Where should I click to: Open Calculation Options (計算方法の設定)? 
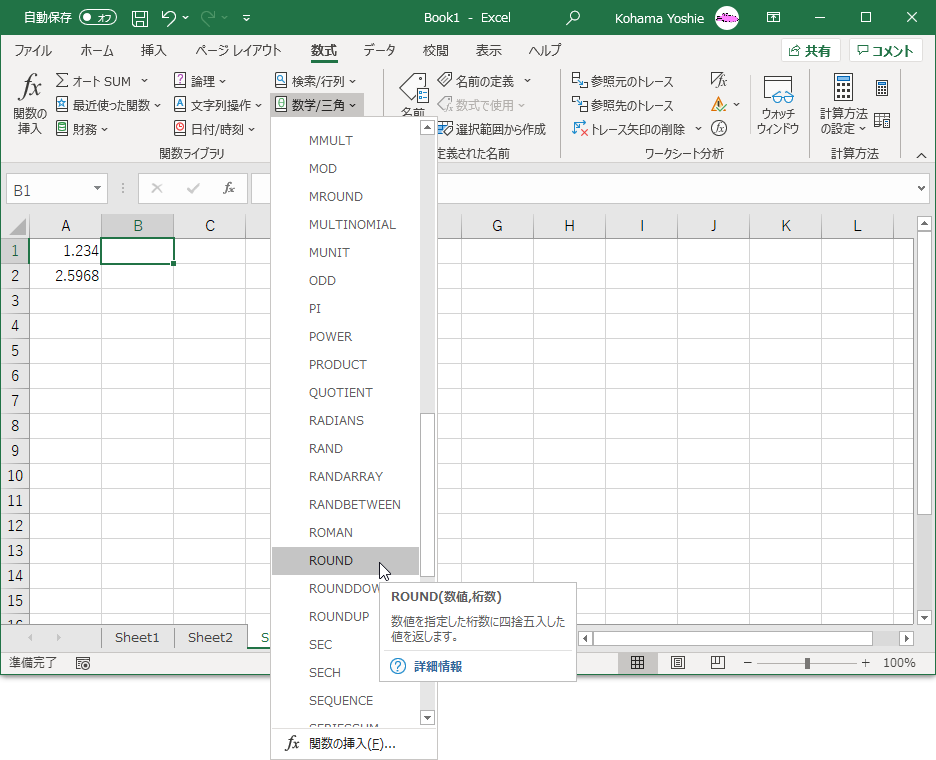point(843,105)
